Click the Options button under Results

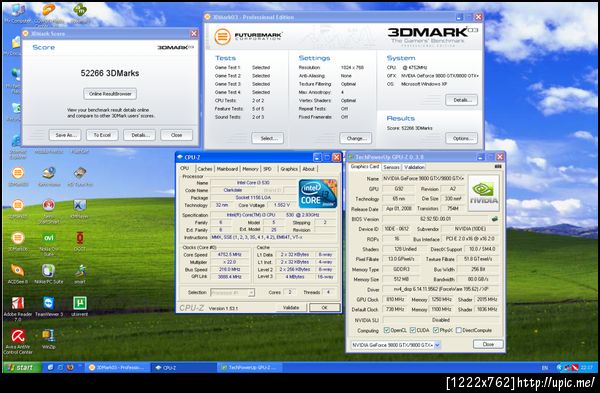point(461,138)
